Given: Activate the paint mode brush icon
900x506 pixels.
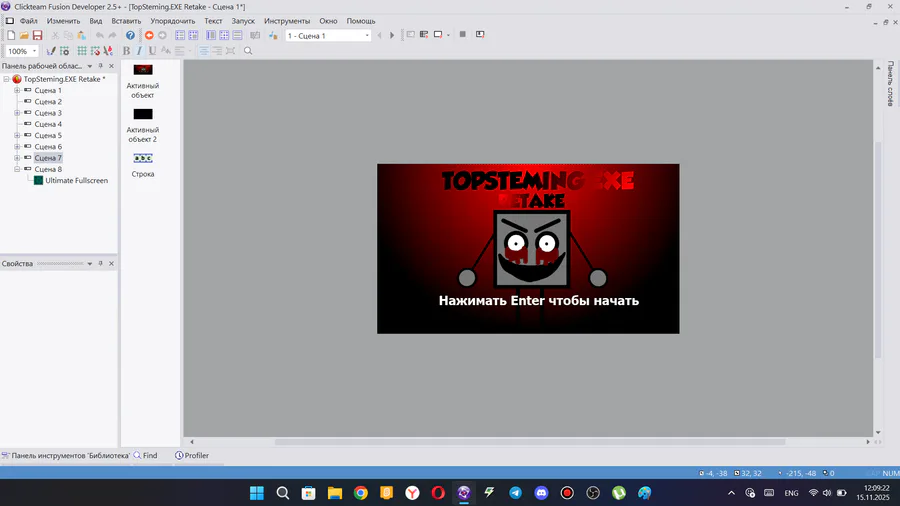Looking at the screenshot, I should click(51, 51).
